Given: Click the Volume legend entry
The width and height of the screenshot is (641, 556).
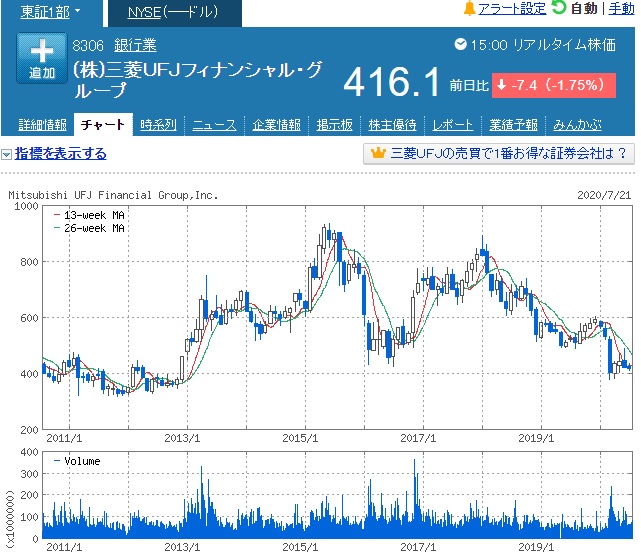Looking at the screenshot, I should coord(77,461).
